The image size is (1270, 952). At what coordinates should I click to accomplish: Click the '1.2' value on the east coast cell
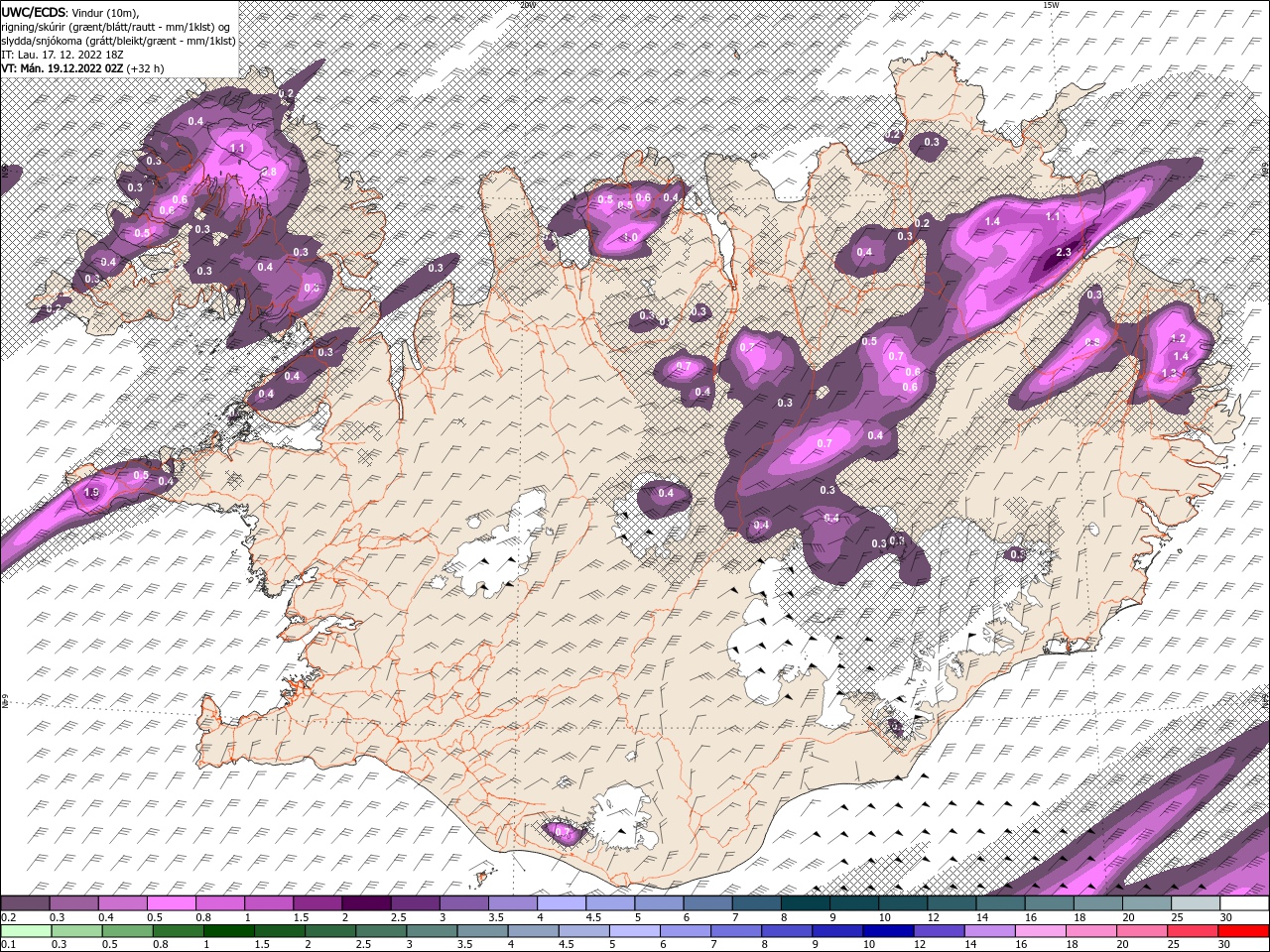click(1179, 338)
